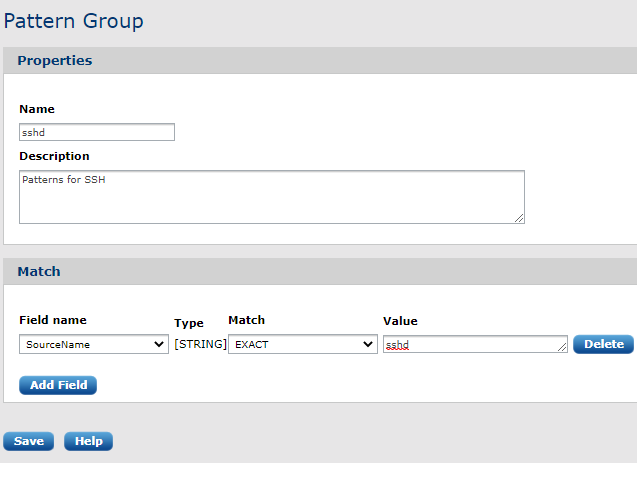Save the pattern group

pos(28,441)
